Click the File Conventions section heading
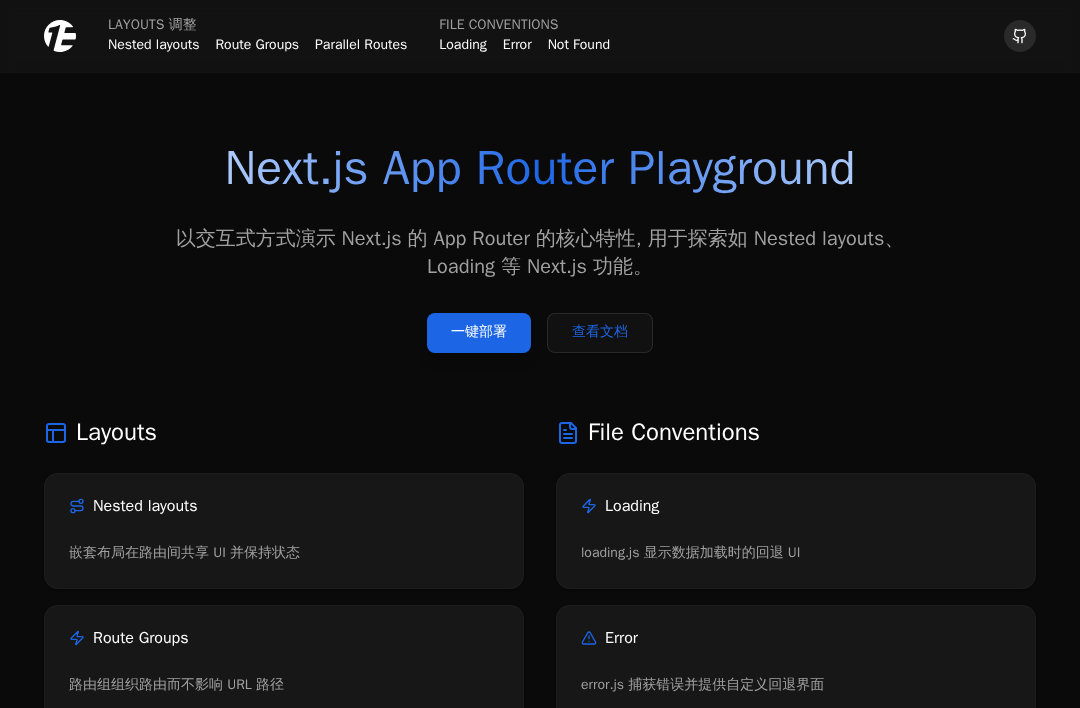Viewport: 1080px width, 708px height. [674, 433]
